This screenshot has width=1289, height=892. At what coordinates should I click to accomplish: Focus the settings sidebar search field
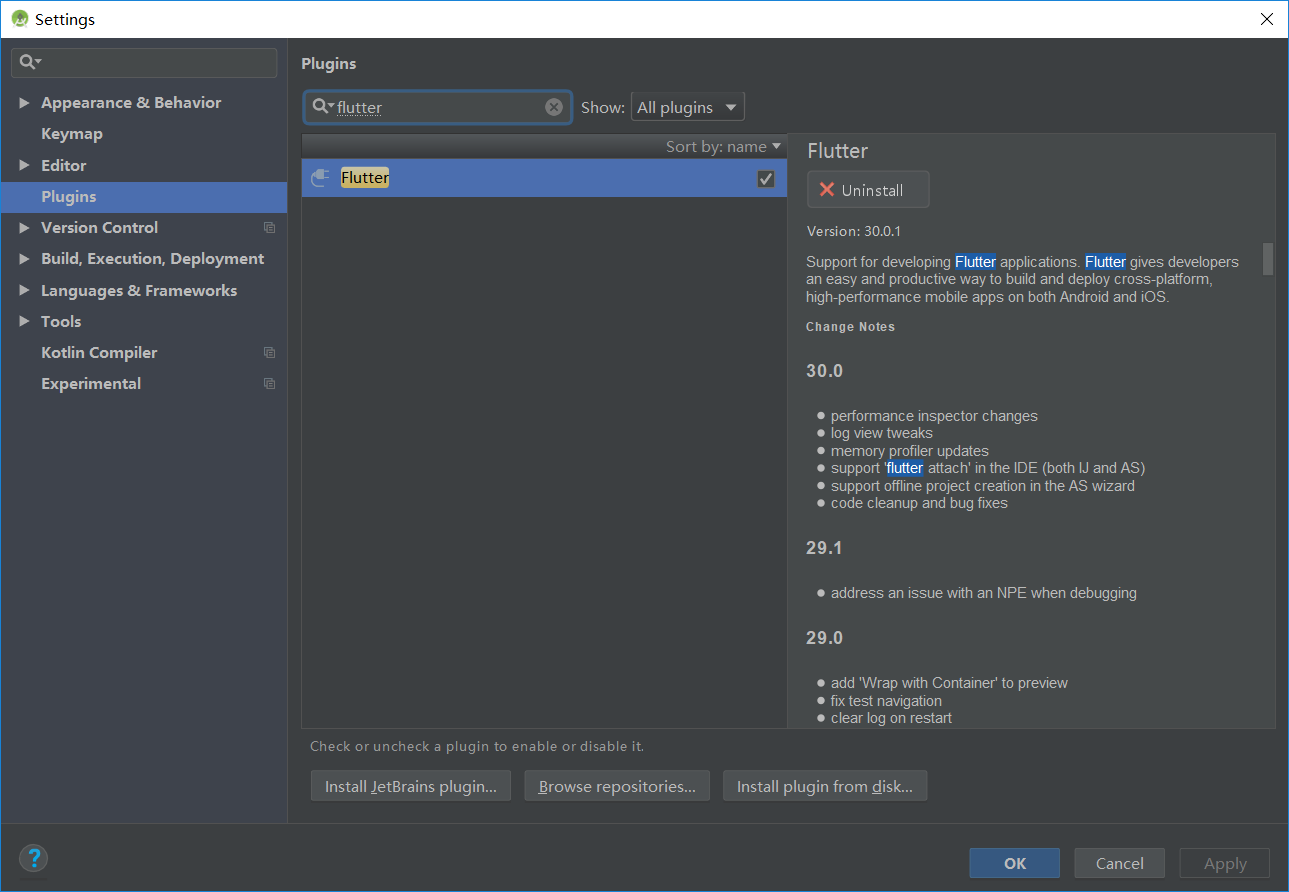[x=144, y=62]
